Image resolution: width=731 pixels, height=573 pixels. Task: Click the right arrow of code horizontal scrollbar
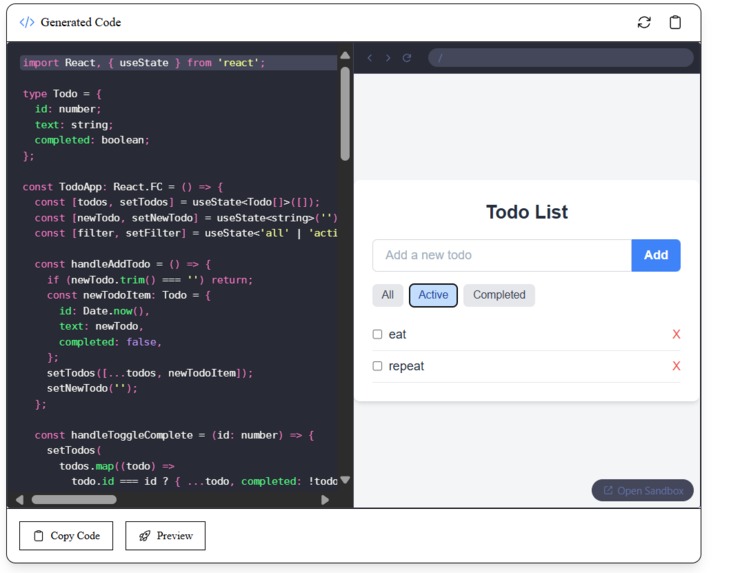325,500
